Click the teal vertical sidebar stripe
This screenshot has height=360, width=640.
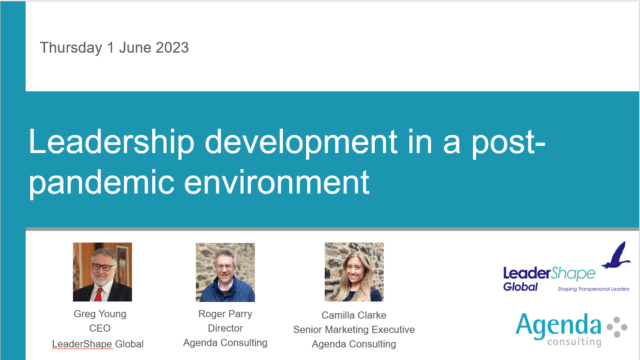13,180
